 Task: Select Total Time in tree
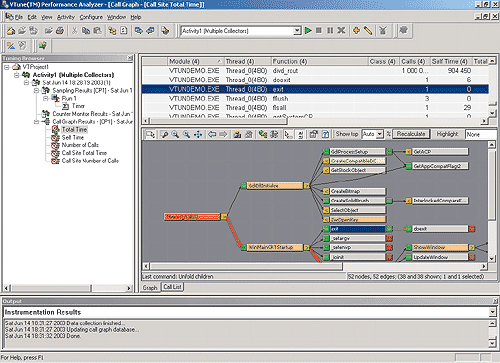pos(74,130)
